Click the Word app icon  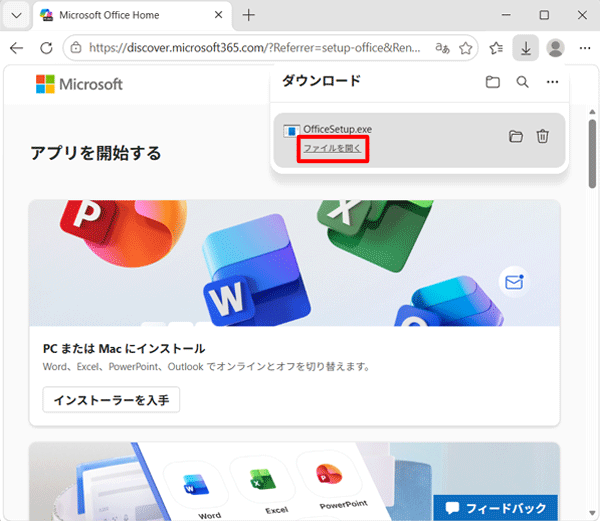[196, 484]
